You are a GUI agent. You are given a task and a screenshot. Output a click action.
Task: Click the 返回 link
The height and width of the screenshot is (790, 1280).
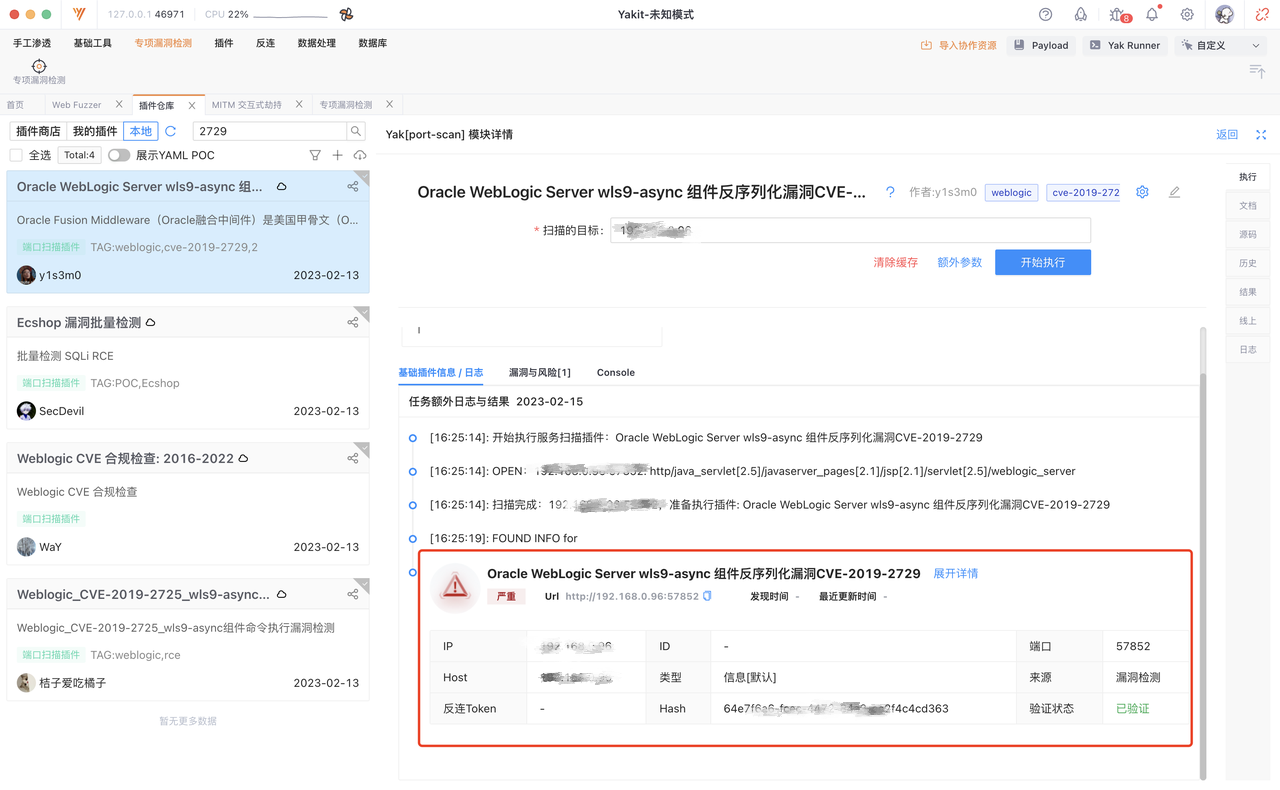tap(1227, 134)
